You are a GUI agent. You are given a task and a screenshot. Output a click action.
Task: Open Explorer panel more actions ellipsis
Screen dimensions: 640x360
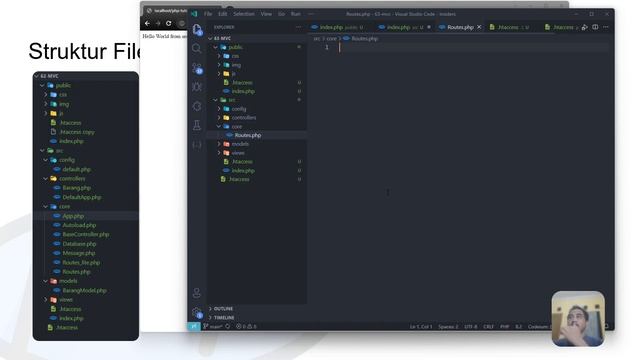(298, 27)
